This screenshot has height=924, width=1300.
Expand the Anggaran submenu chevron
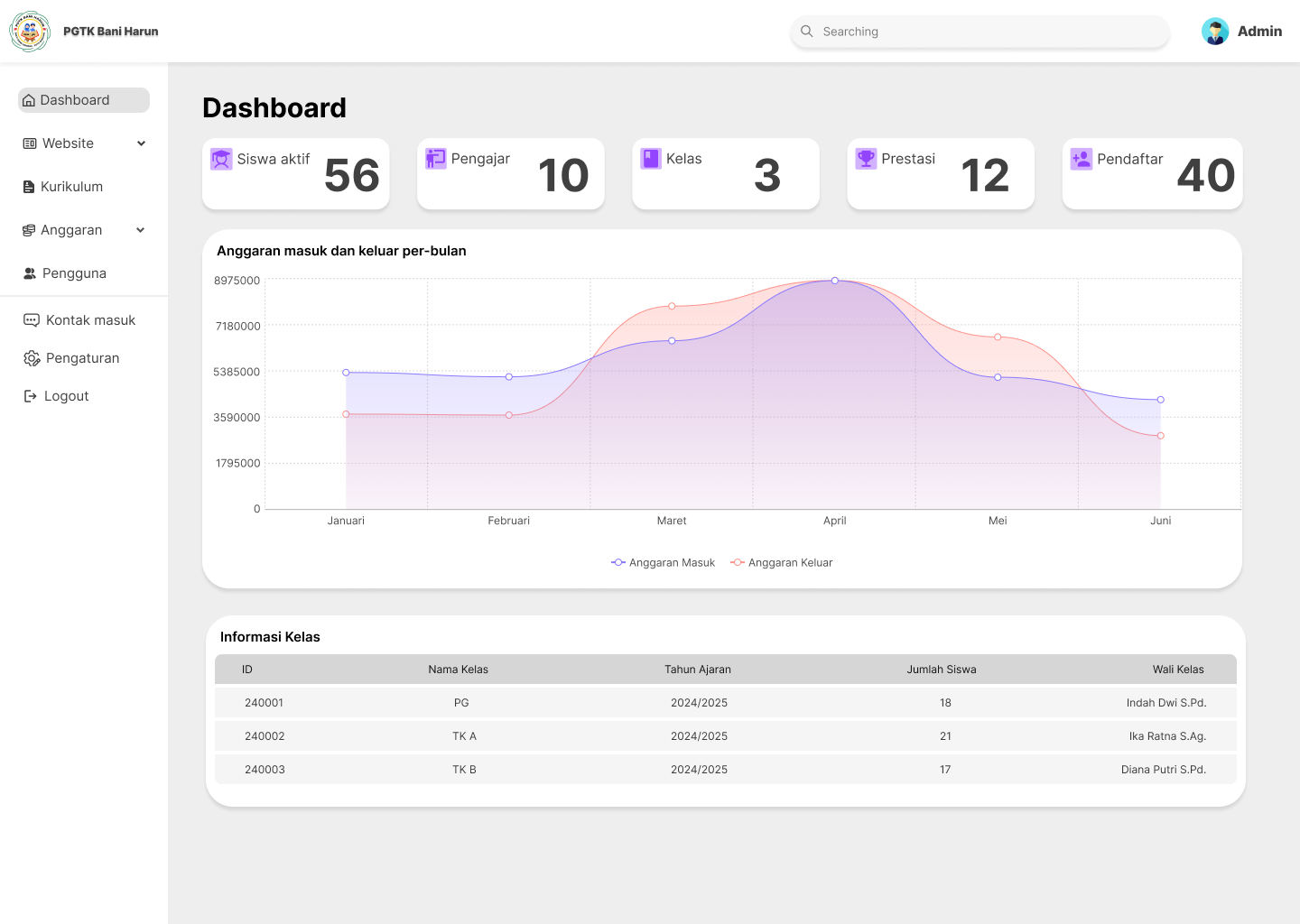coord(141,230)
